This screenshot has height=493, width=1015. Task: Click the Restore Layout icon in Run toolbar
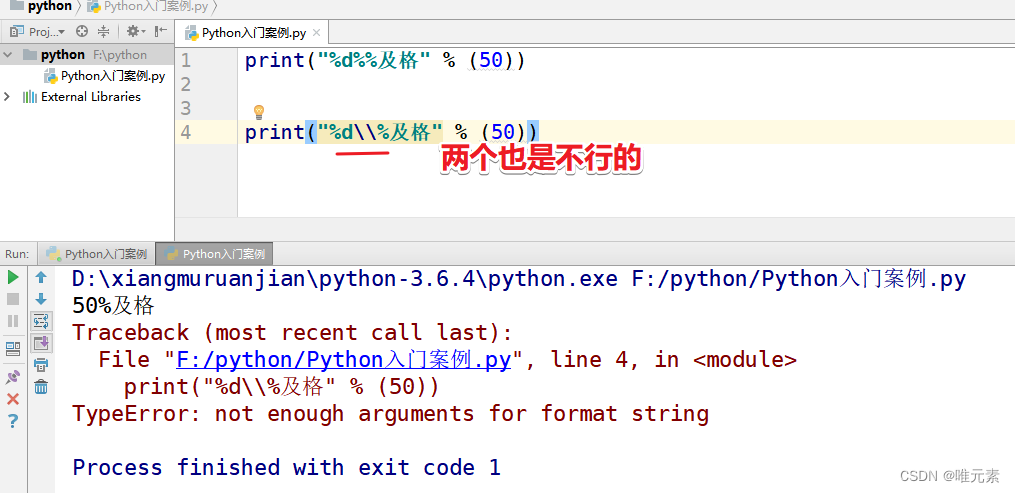[x=13, y=349]
